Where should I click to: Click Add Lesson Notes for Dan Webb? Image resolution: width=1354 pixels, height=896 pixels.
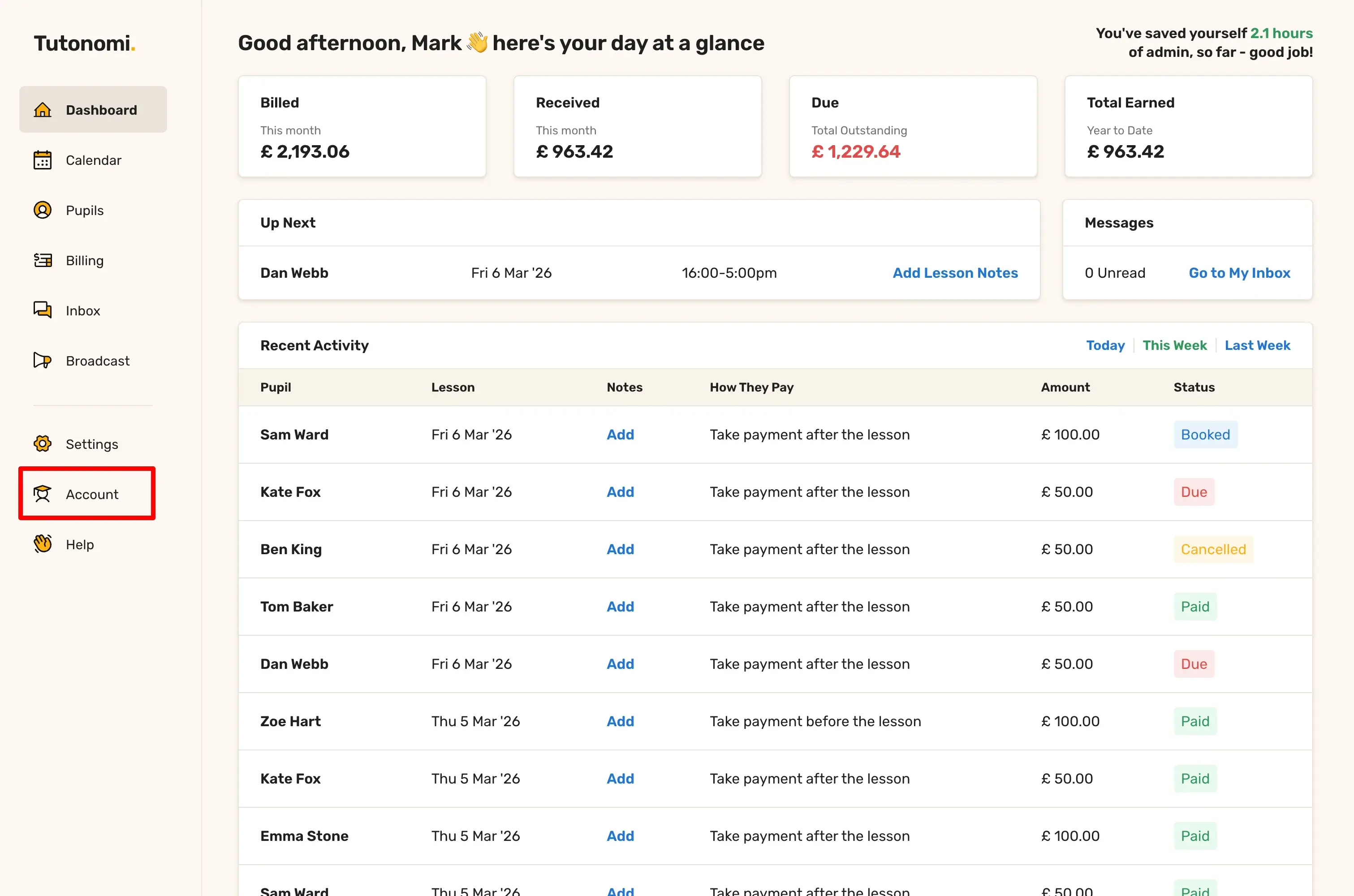pyautogui.click(x=955, y=273)
